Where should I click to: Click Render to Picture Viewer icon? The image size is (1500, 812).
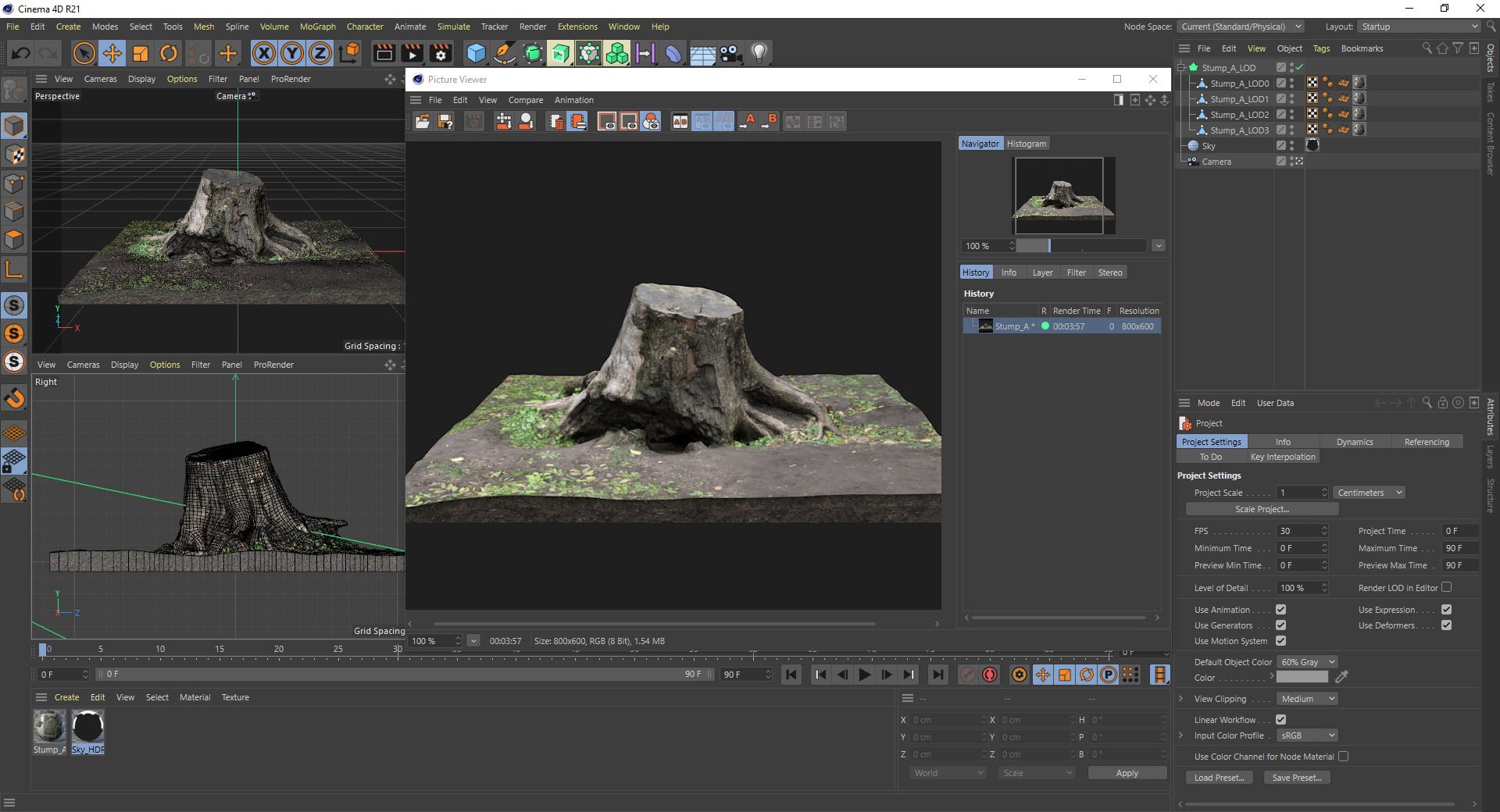[412, 53]
